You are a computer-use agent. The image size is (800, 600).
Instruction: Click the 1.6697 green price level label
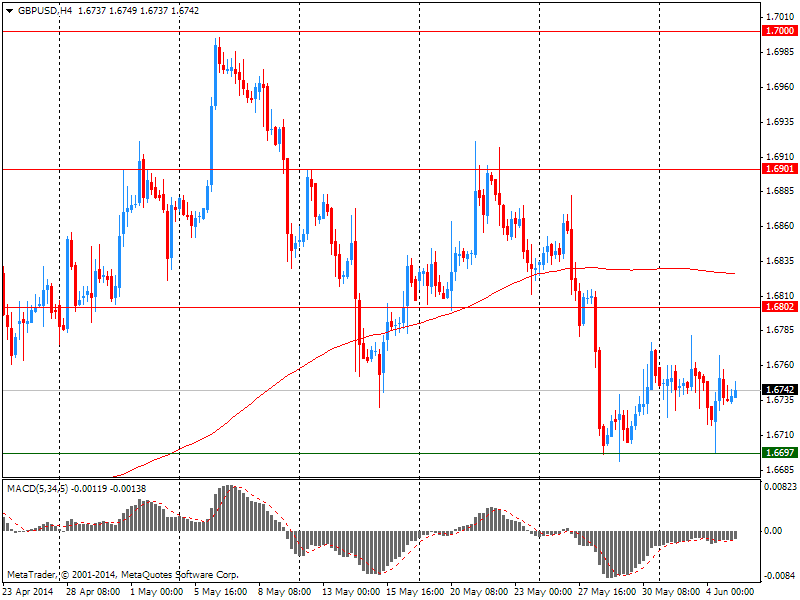tap(780, 453)
